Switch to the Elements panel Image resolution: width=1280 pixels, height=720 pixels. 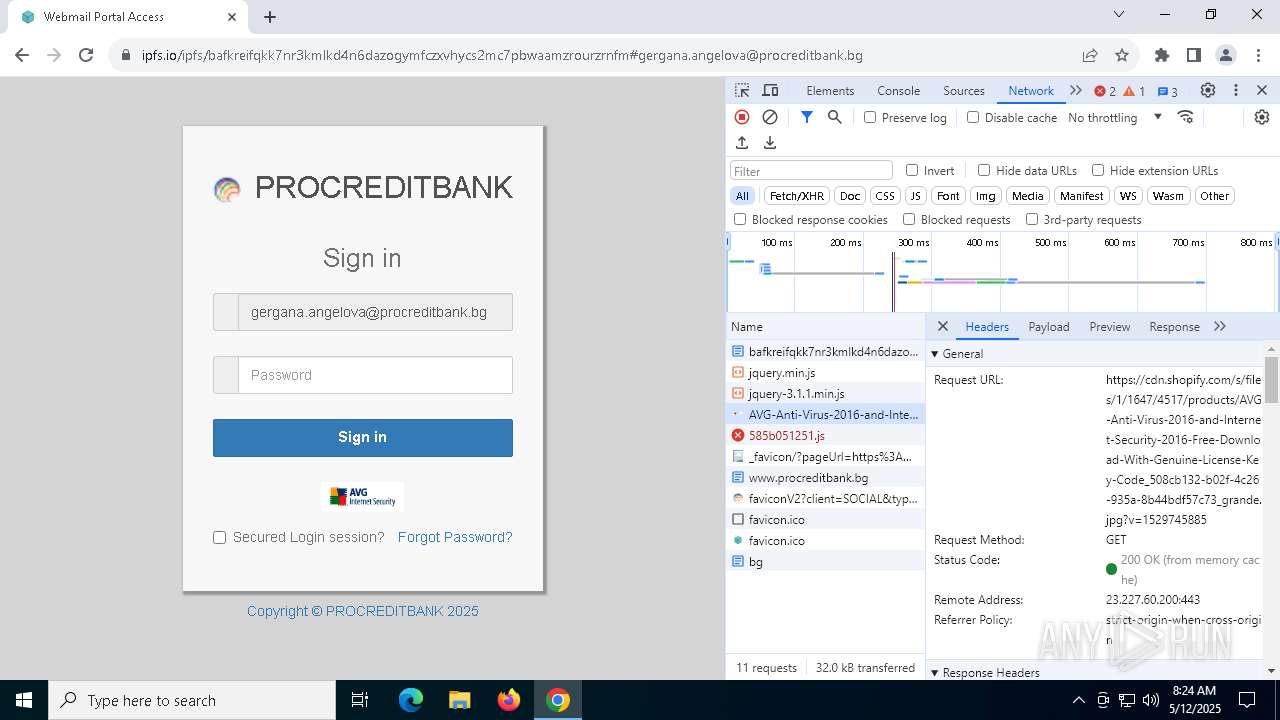point(830,90)
